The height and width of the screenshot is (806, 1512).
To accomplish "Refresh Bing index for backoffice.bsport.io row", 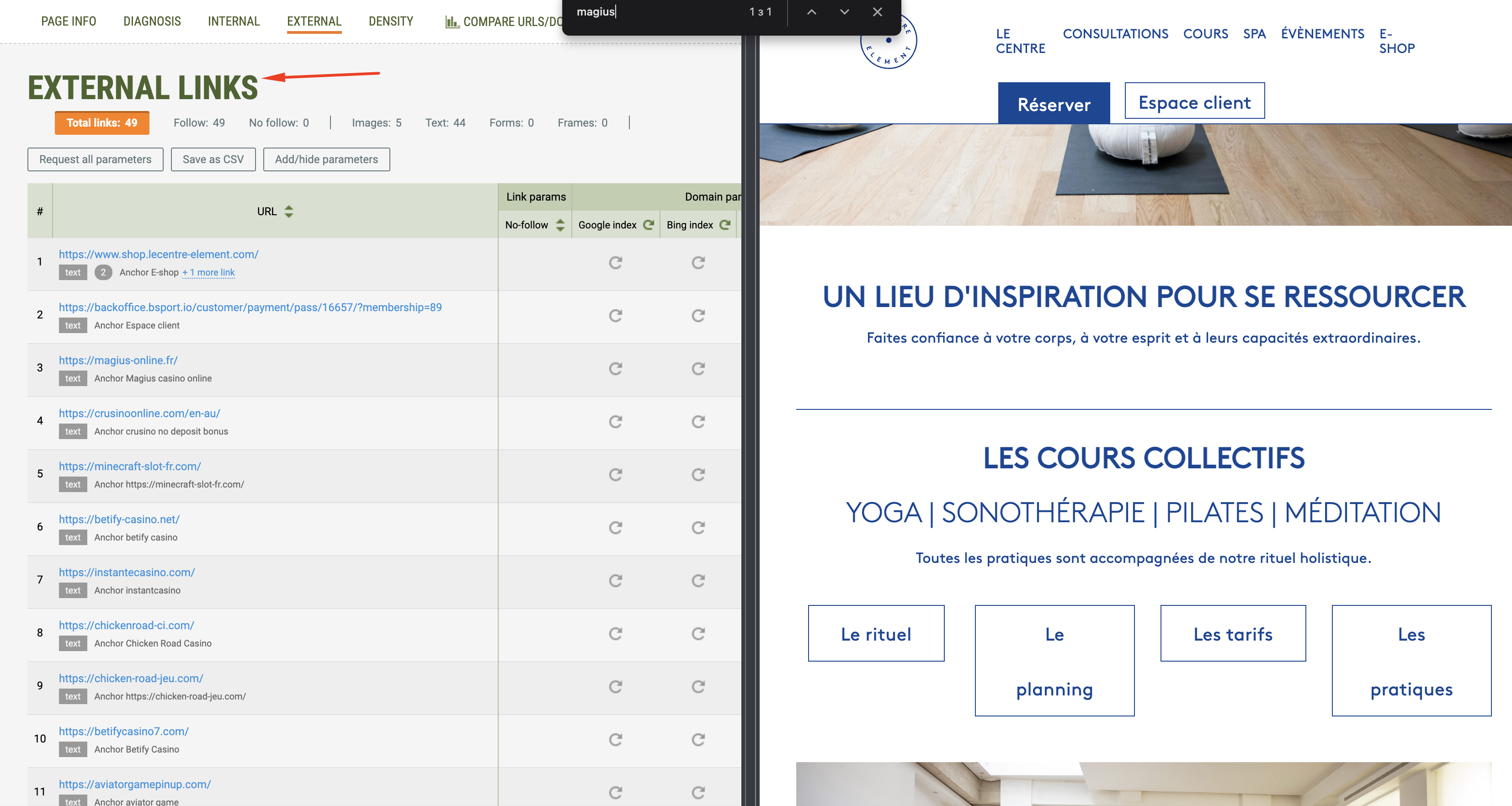I will [698, 316].
